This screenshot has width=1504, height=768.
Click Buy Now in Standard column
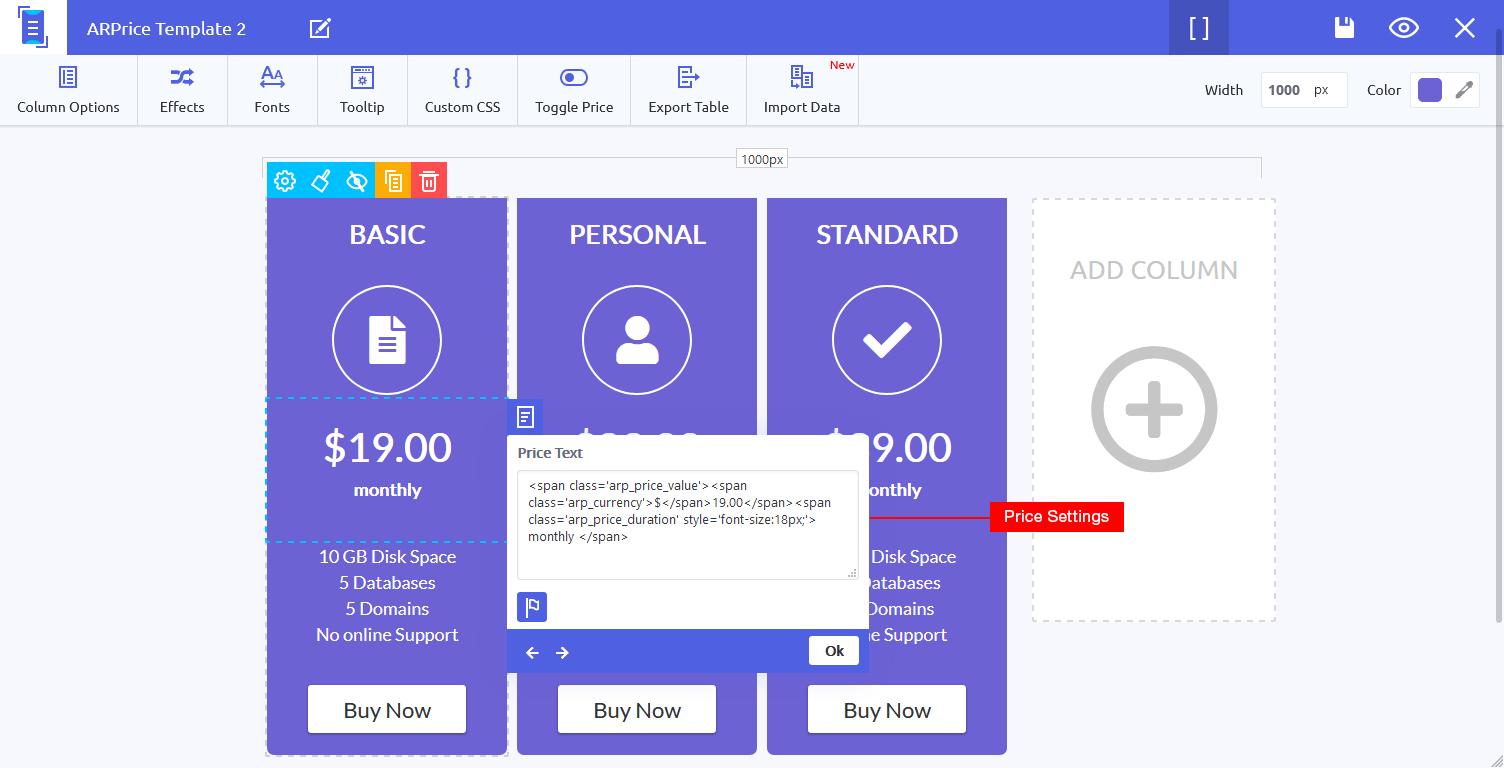click(887, 710)
